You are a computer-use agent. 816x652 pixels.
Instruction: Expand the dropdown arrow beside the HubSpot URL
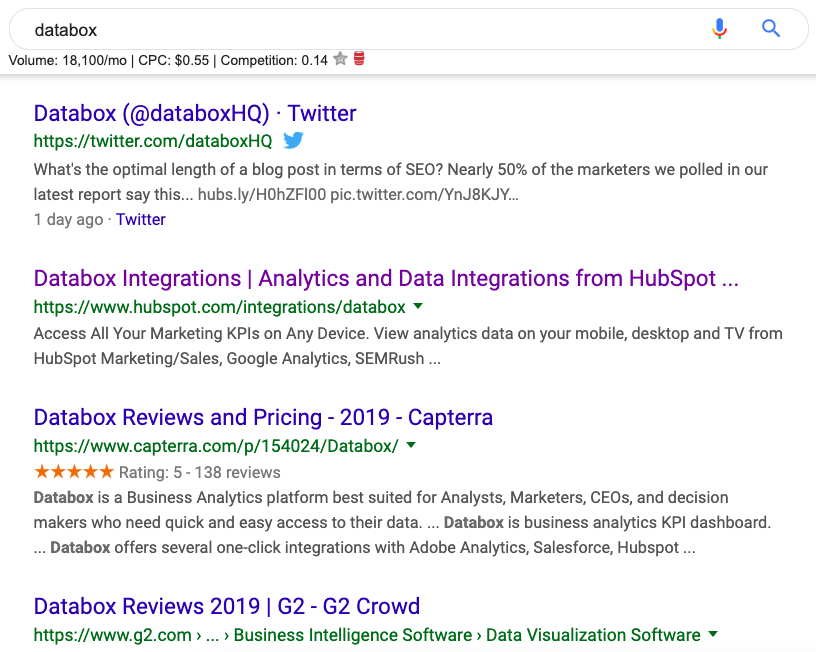click(418, 306)
